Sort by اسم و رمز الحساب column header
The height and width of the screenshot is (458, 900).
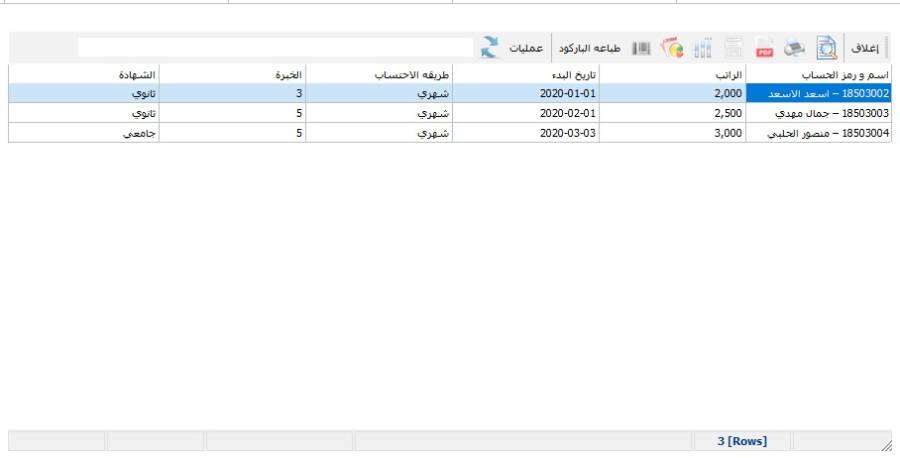click(818, 75)
